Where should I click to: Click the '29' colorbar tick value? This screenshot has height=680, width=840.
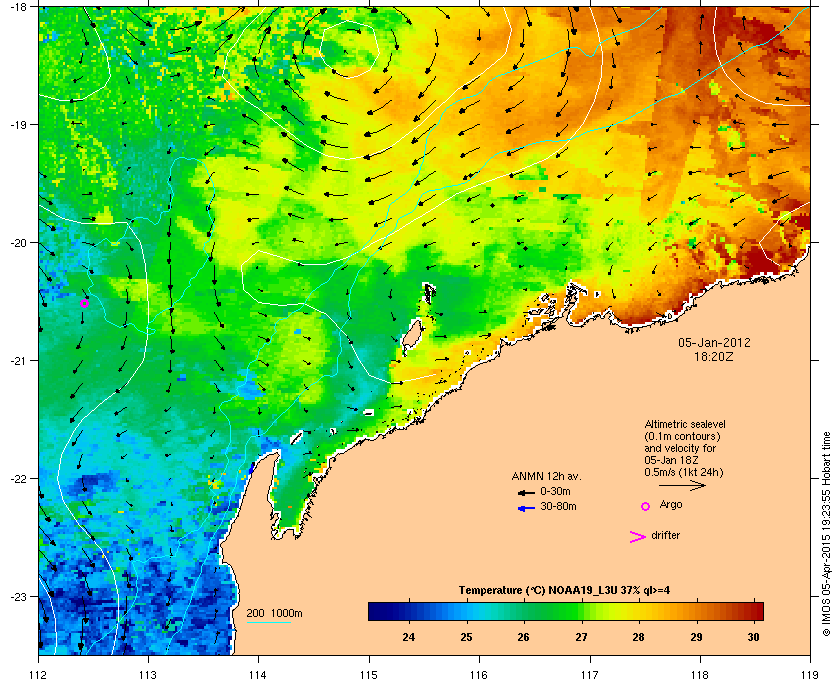point(696,637)
